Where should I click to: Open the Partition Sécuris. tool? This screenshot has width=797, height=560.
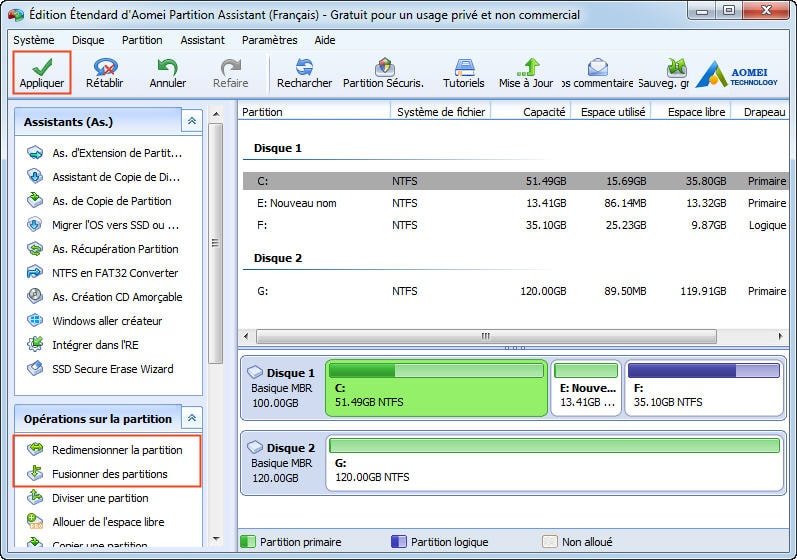coord(384,73)
